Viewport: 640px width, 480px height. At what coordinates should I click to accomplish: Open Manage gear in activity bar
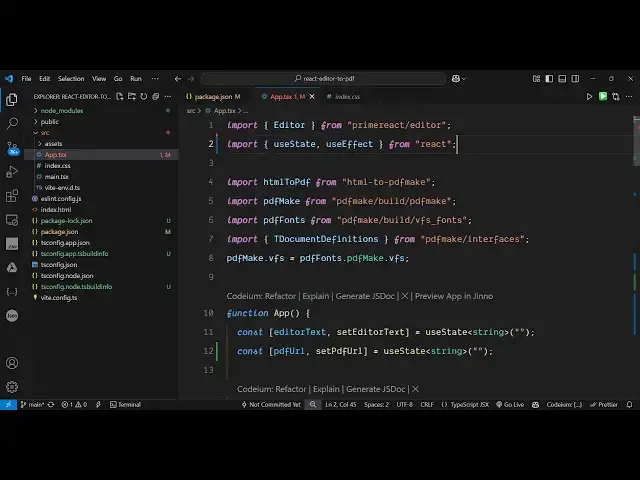coord(12,387)
